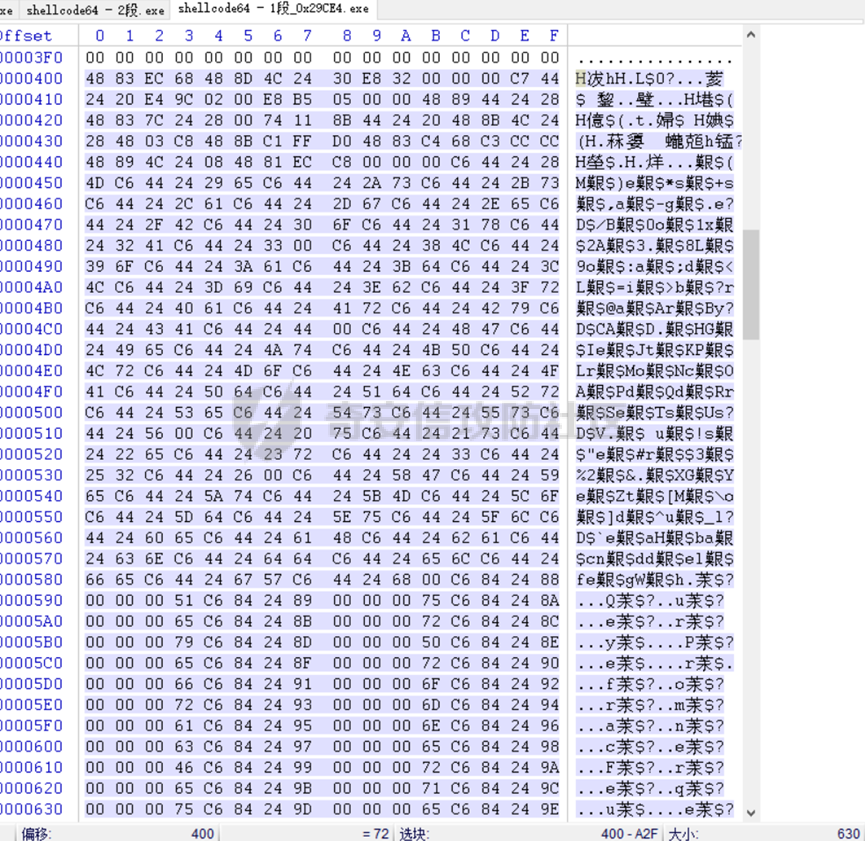Click text column of row 00000630
This screenshot has width=865, height=841.
[654, 810]
